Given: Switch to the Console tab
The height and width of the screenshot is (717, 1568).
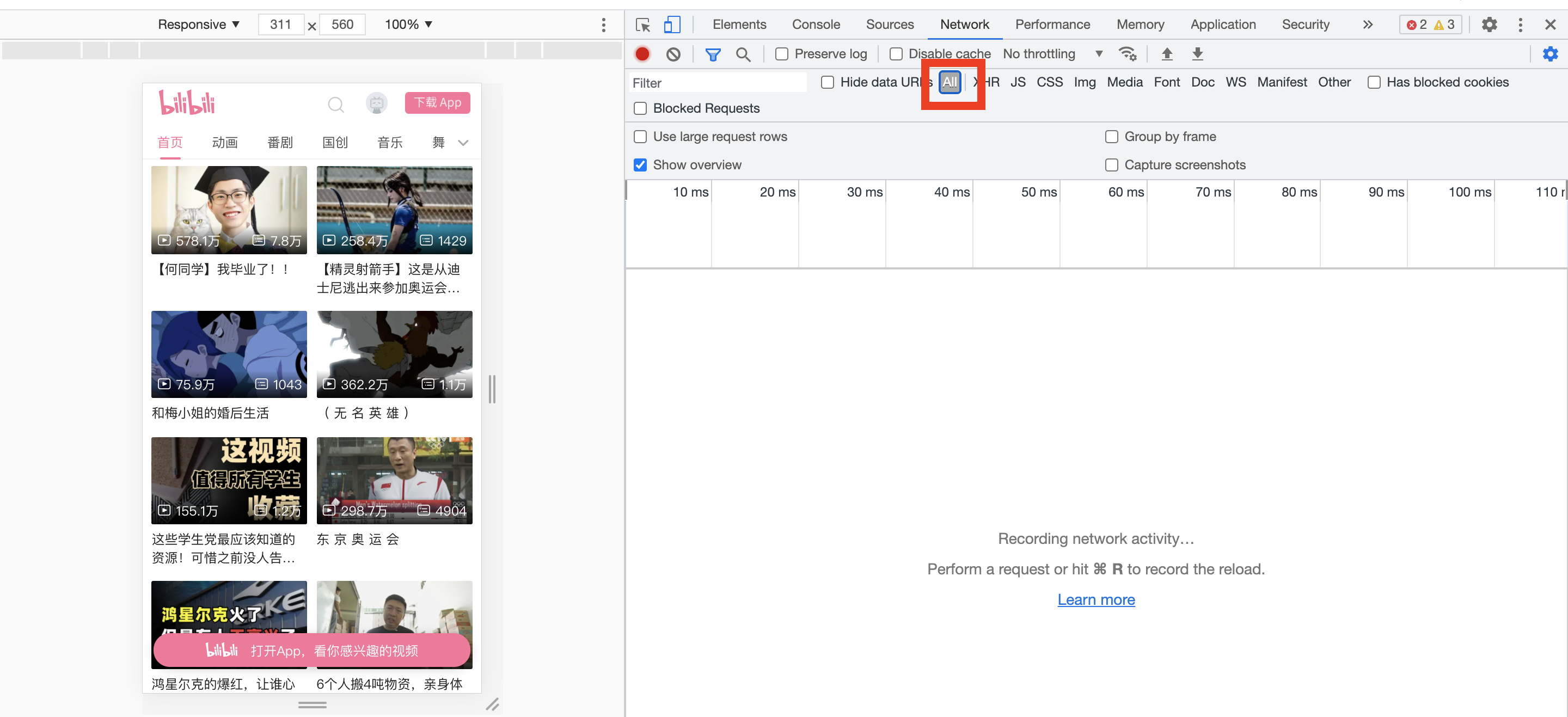Looking at the screenshot, I should [816, 24].
